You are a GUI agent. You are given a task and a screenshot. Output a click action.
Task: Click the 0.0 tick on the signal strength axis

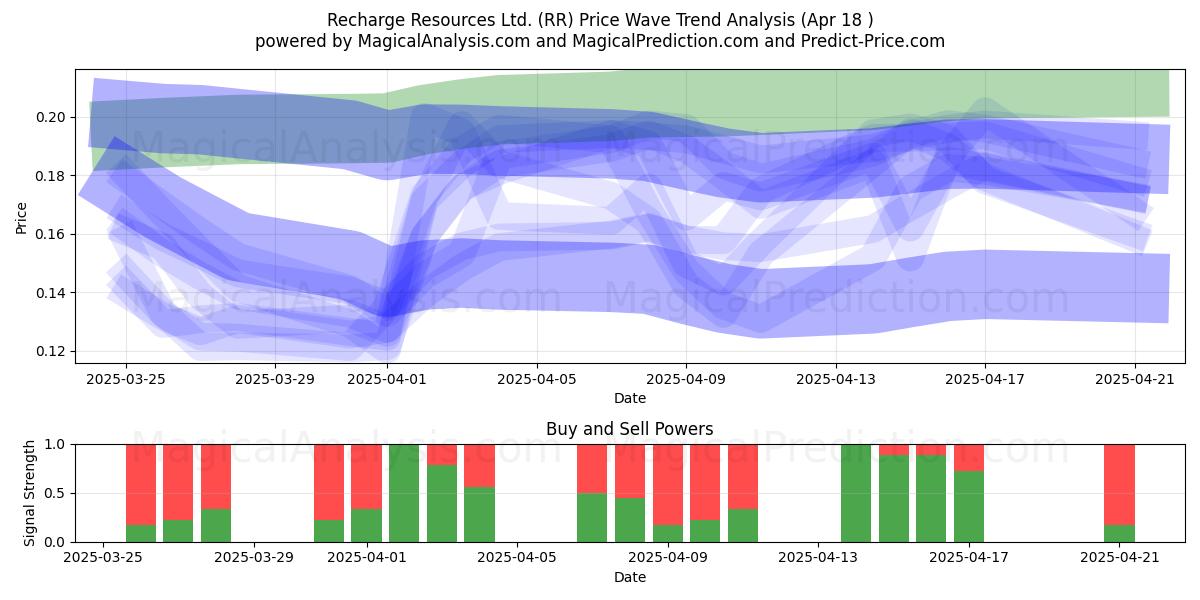(56, 542)
